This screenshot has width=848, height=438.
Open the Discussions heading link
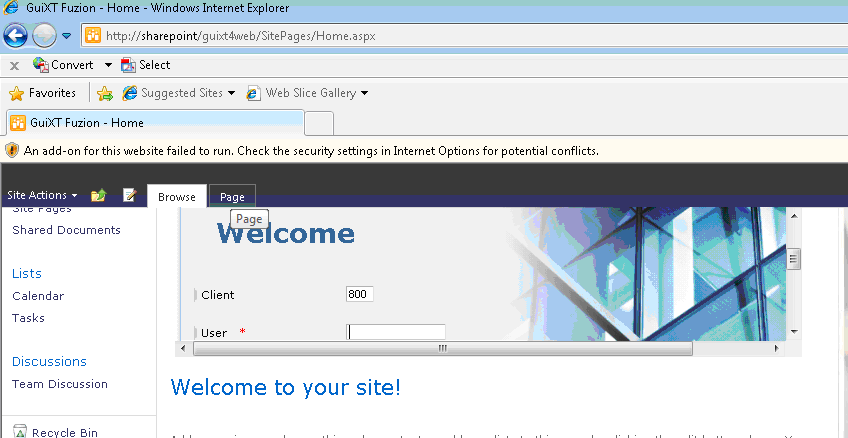click(49, 361)
